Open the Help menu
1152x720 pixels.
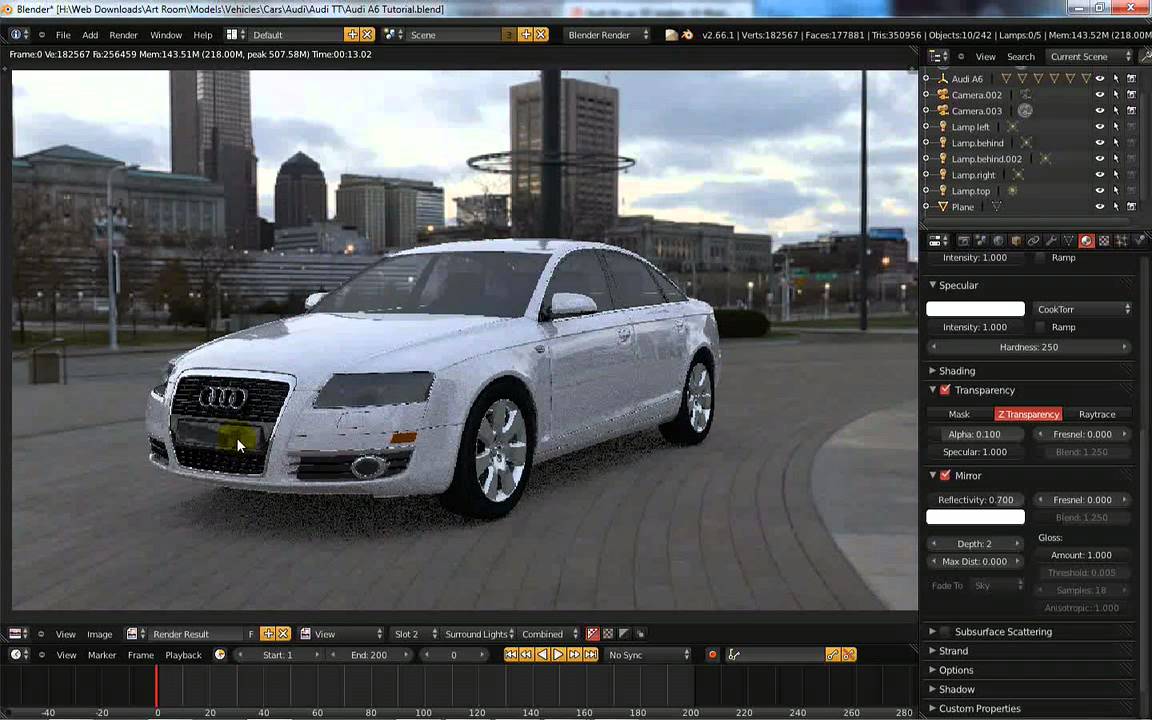pos(203,35)
